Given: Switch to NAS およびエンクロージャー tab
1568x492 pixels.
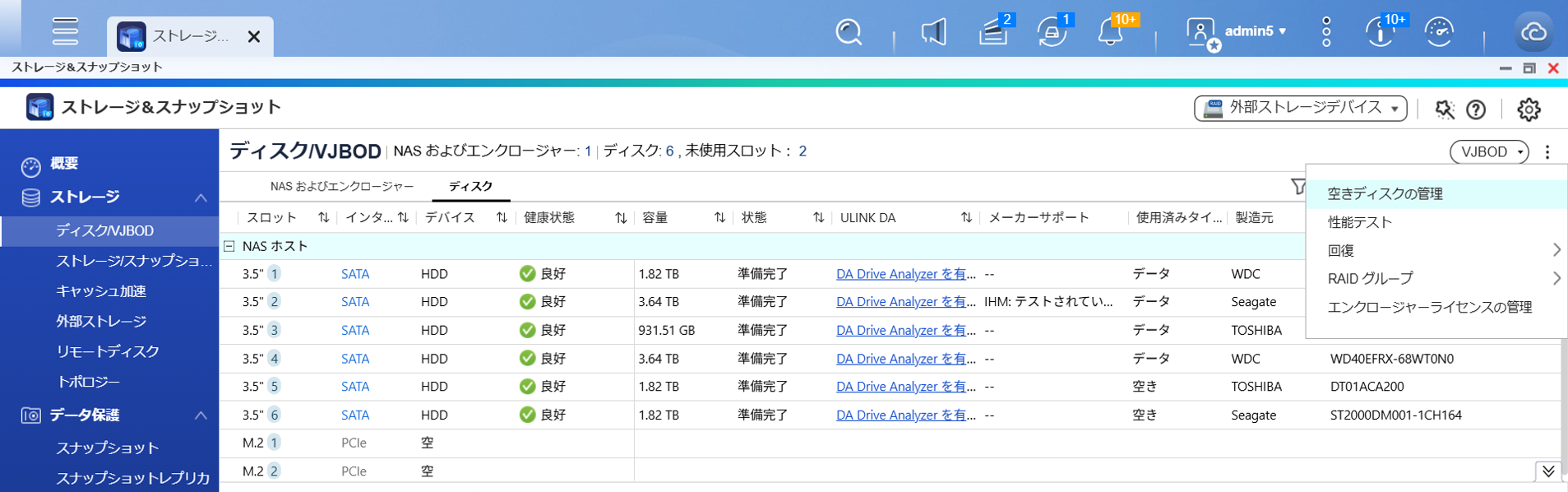Looking at the screenshot, I should click(341, 187).
